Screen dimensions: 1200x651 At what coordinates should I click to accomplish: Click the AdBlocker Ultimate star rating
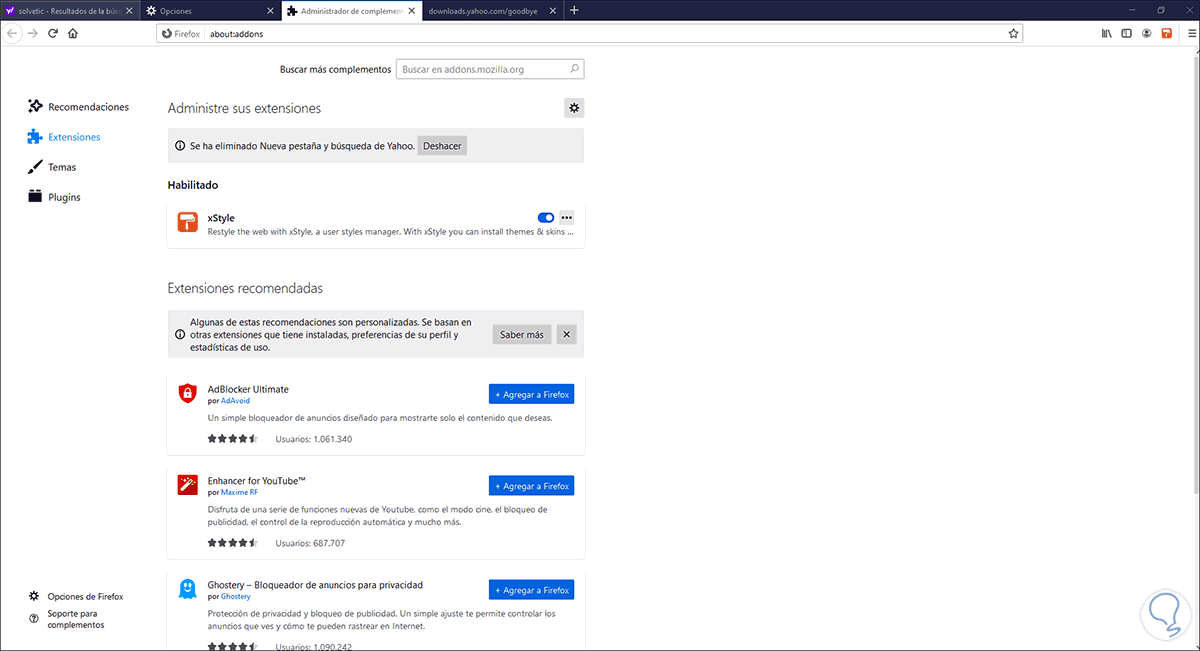point(233,439)
